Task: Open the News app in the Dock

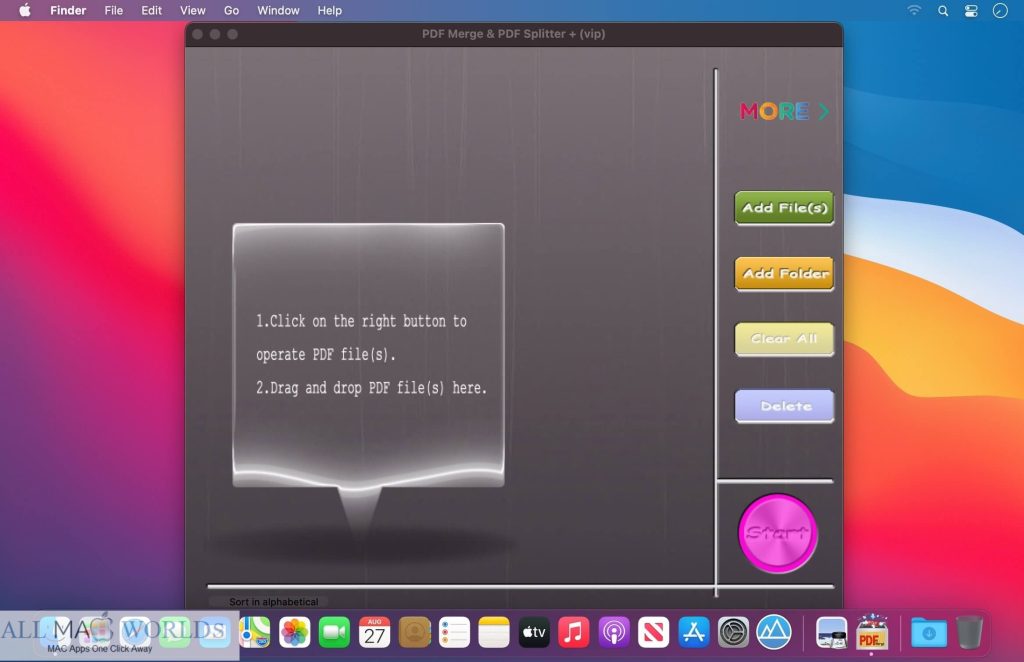Action: [x=654, y=632]
